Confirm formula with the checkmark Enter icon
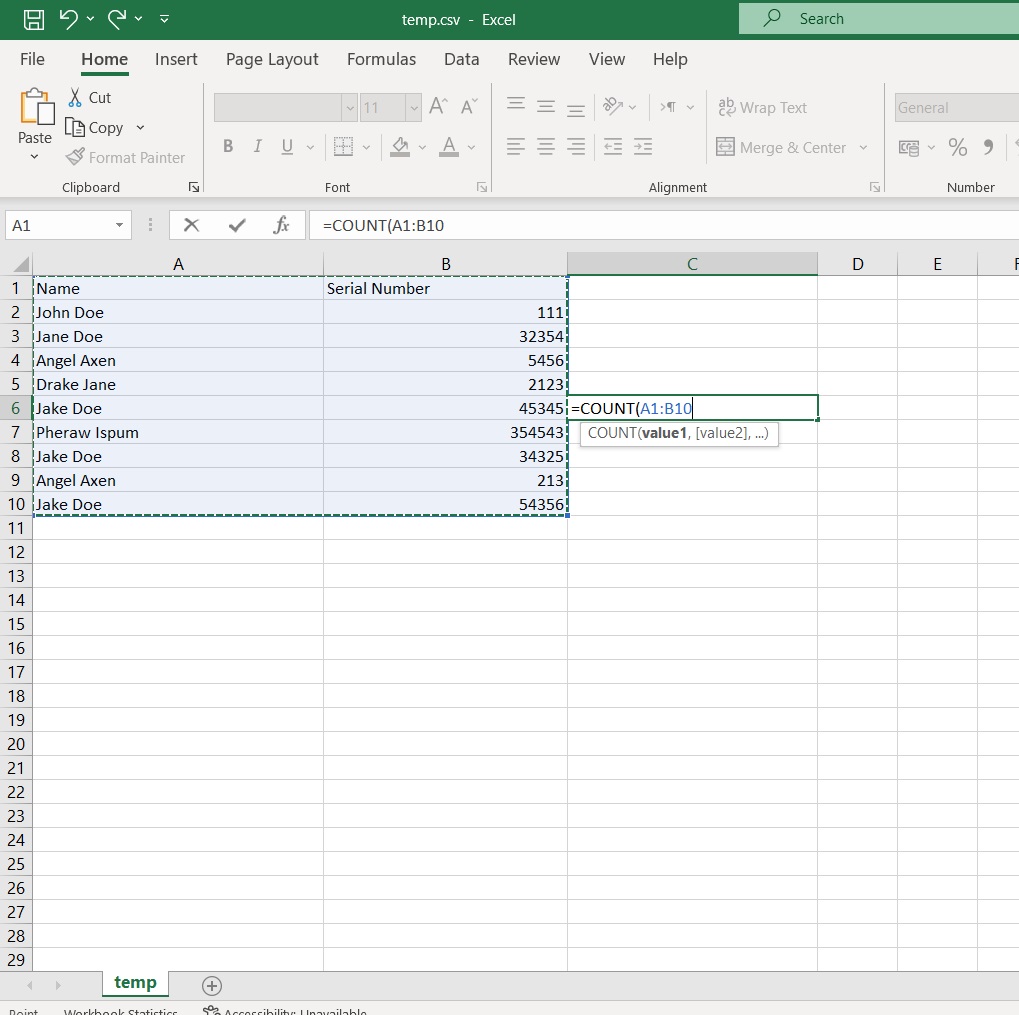Screen dimensions: 1019x1015 [x=237, y=225]
